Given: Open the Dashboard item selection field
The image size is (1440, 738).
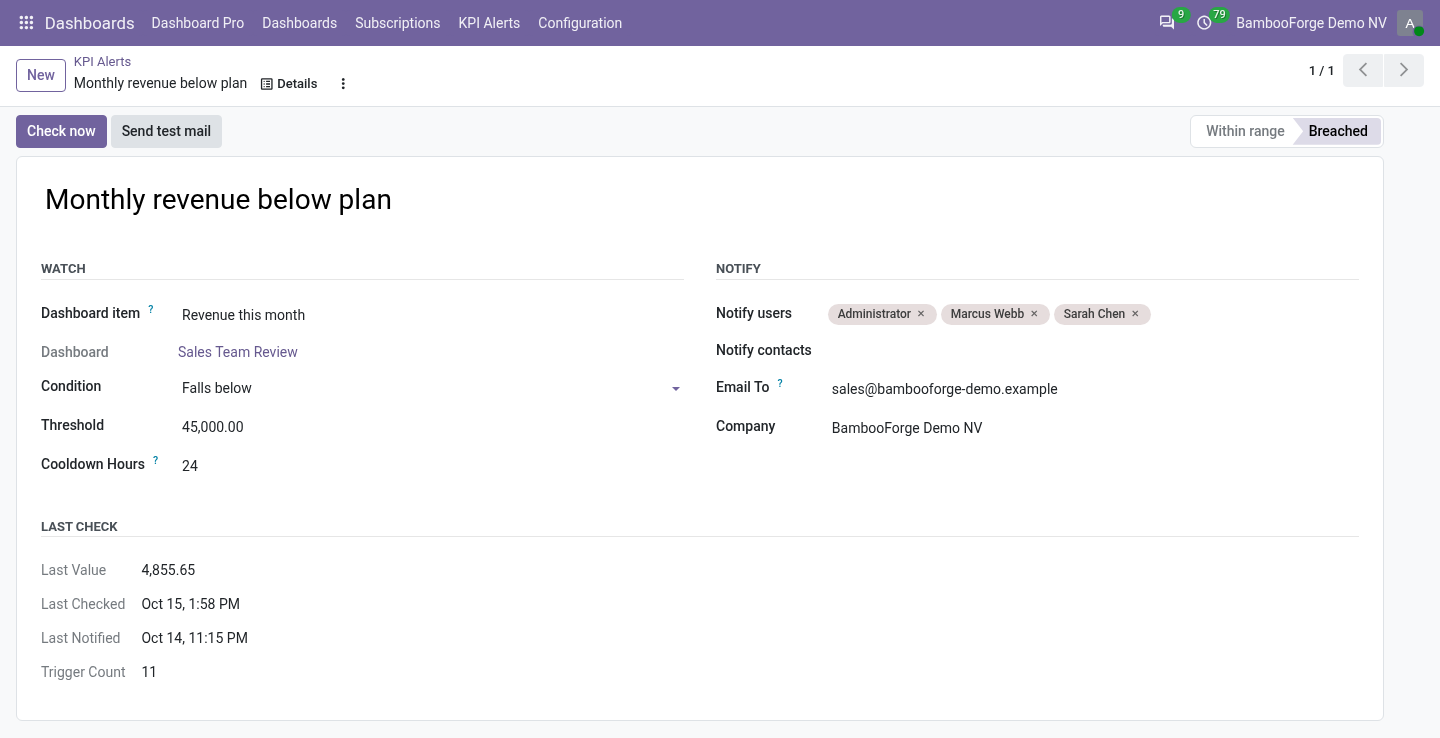Looking at the screenshot, I should tap(431, 315).
